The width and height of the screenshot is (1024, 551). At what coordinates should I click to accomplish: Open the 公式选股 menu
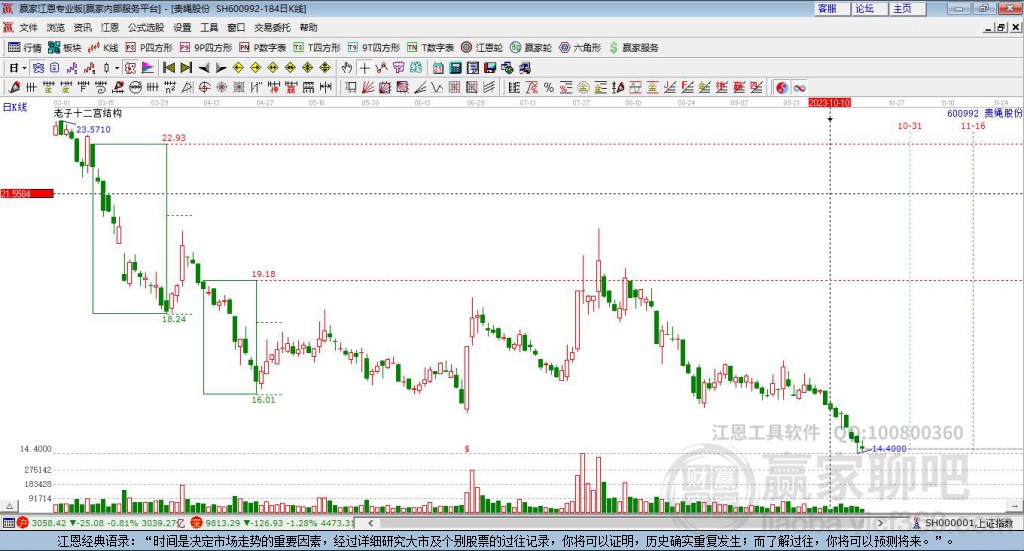click(146, 27)
